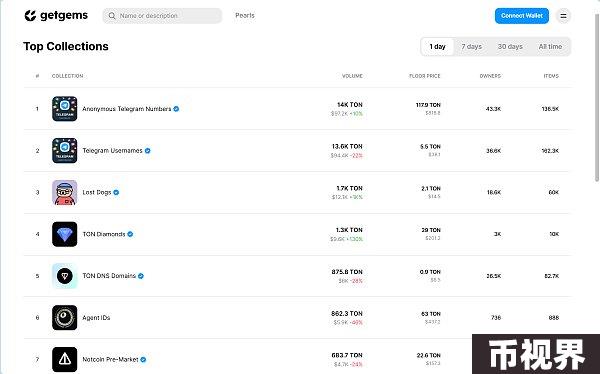The width and height of the screenshot is (600, 374).
Task: Open the Agent IDs collection icon
Action: [65, 317]
